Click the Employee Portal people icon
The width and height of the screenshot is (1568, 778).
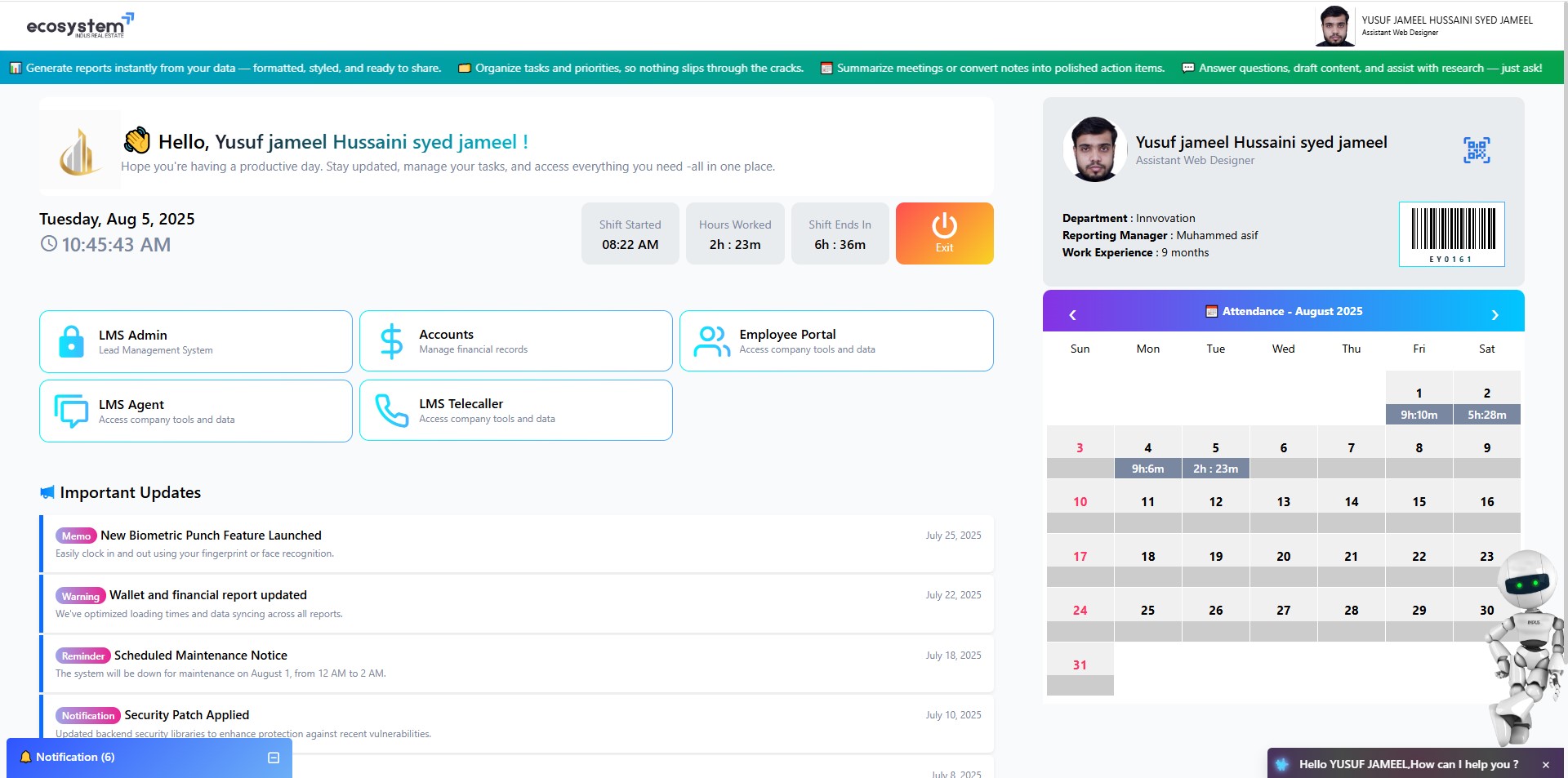pyautogui.click(x=711, y=341)
